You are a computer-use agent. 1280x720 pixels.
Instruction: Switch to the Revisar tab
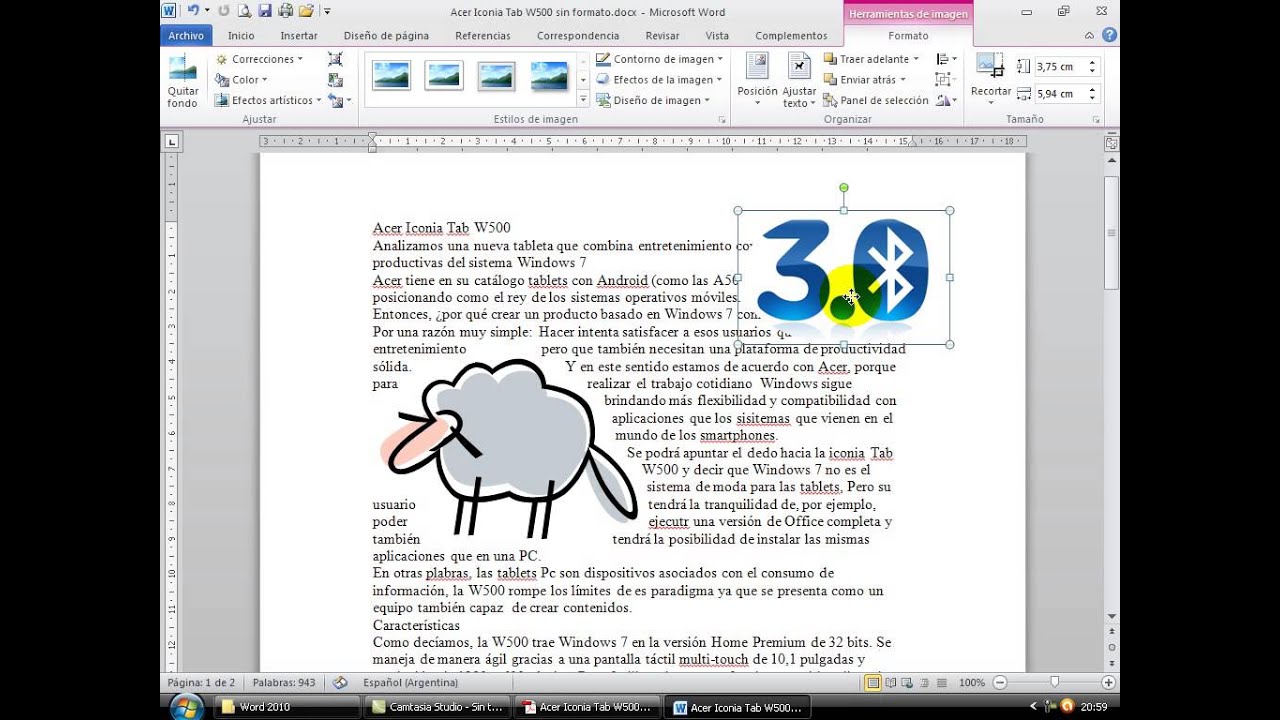pos(662,36)
